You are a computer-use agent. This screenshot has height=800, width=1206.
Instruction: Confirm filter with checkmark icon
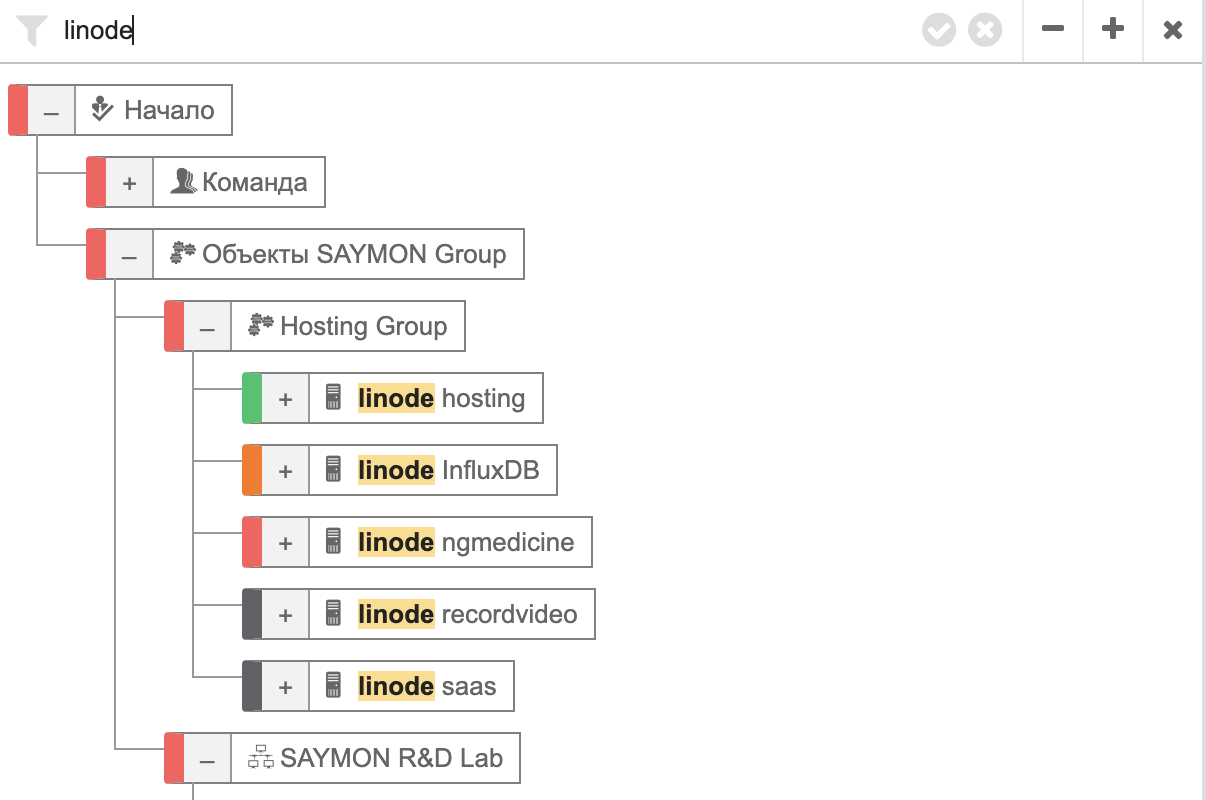(939, 30)
